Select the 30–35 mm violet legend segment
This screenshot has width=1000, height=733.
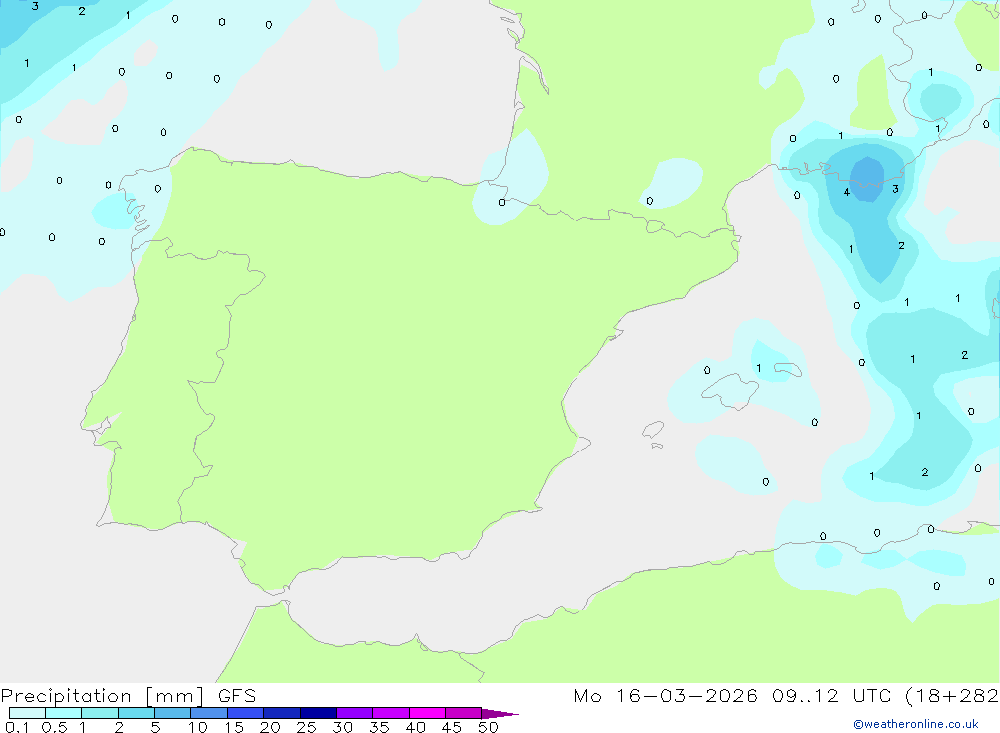(x=354, y=713)
